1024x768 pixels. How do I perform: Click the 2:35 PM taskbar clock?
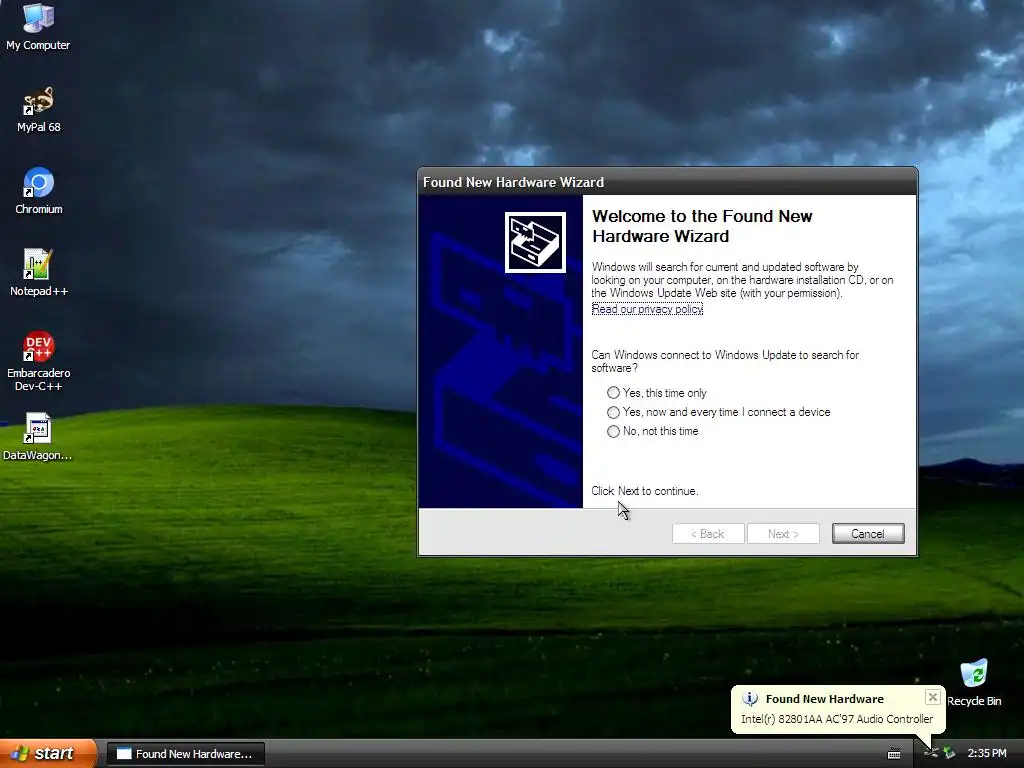coord(987,753)
